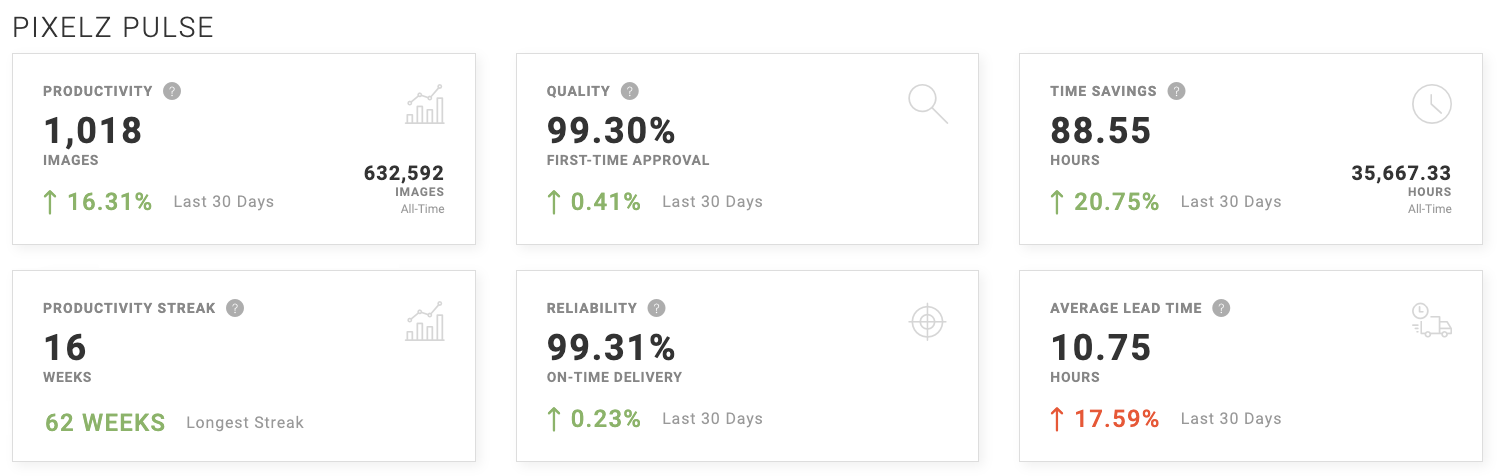Click the 35,667.33 all-time hours total
The width and height of the screenshot is (1504, 476).
(x=1401, y=173)
